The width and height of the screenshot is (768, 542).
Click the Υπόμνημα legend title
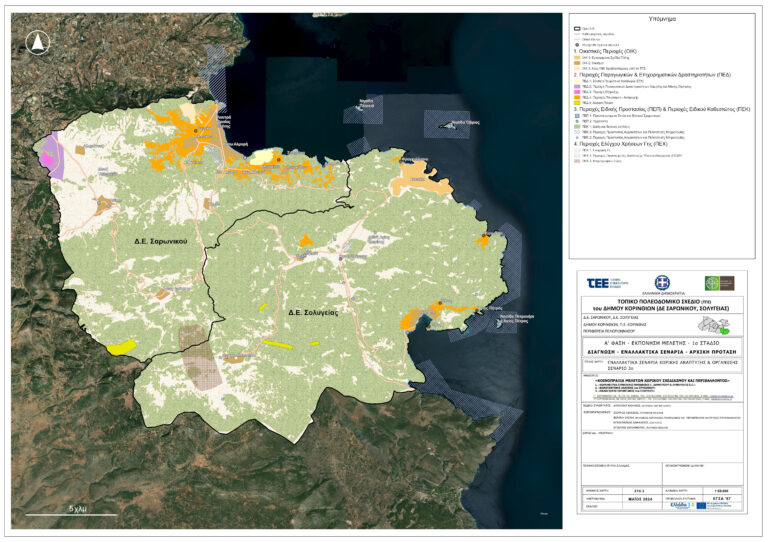[x=662, y=19]
